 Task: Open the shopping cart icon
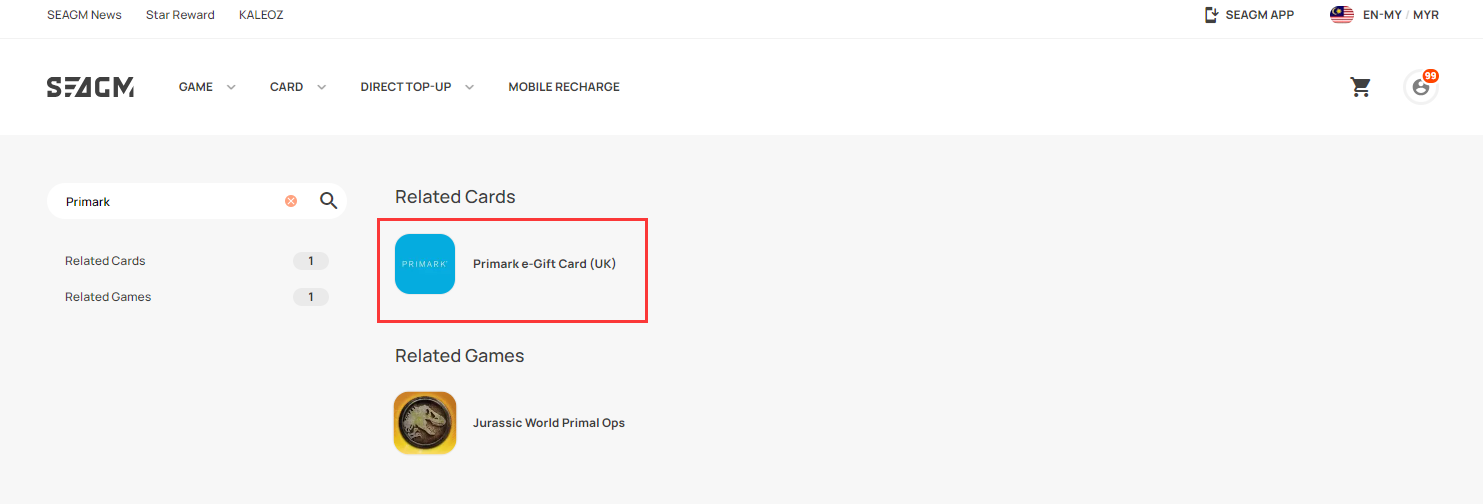click(1360, 87)
